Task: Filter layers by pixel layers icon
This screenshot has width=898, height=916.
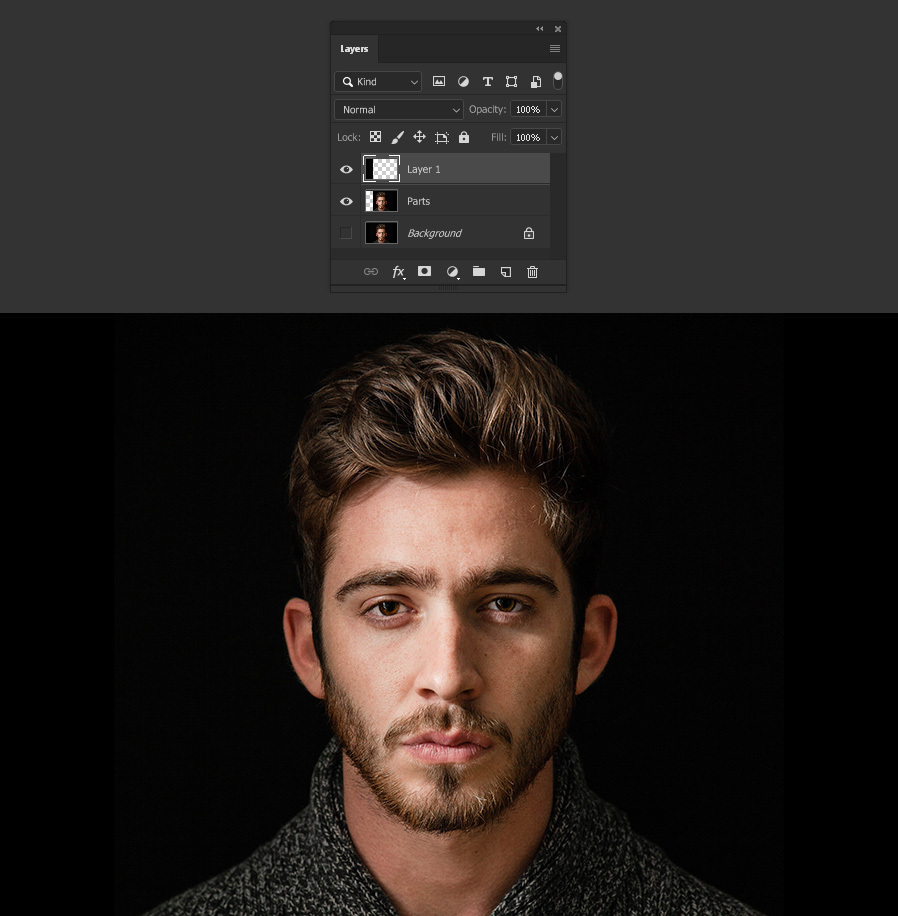Action: [439, 81]
